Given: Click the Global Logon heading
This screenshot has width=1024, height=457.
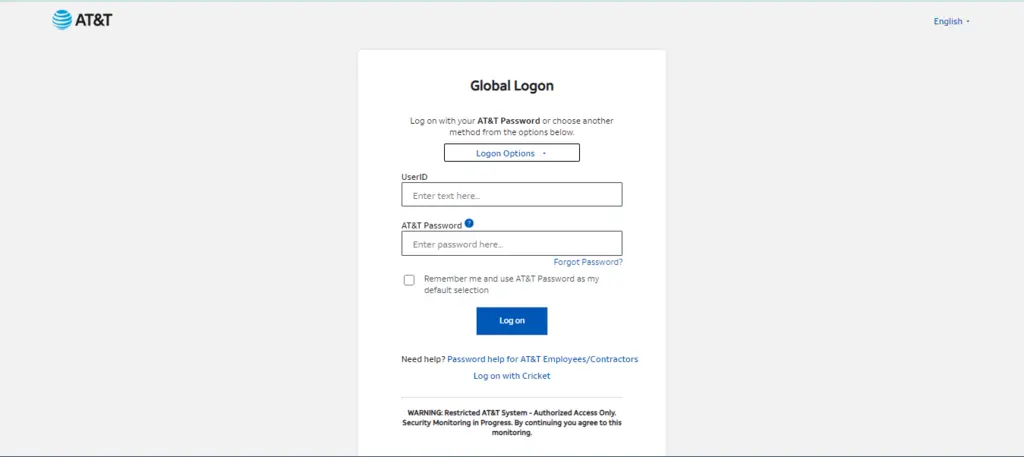Looking at the screenshot, I should [511, 86].
